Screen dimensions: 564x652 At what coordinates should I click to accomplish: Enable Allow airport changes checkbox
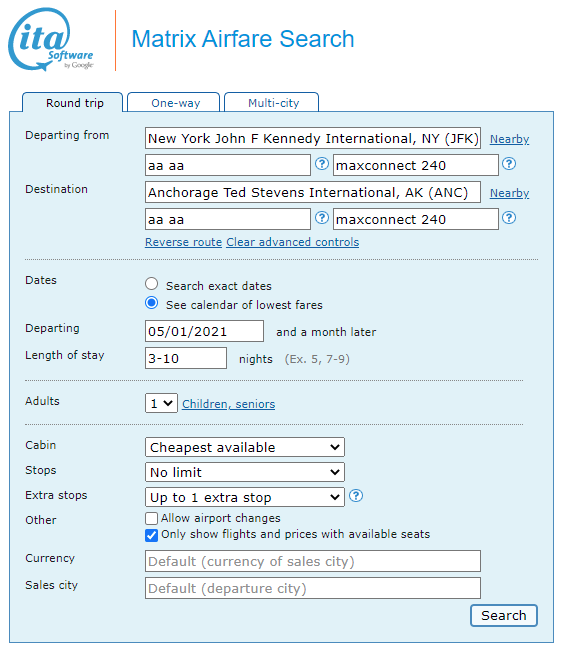pos(151,519)
